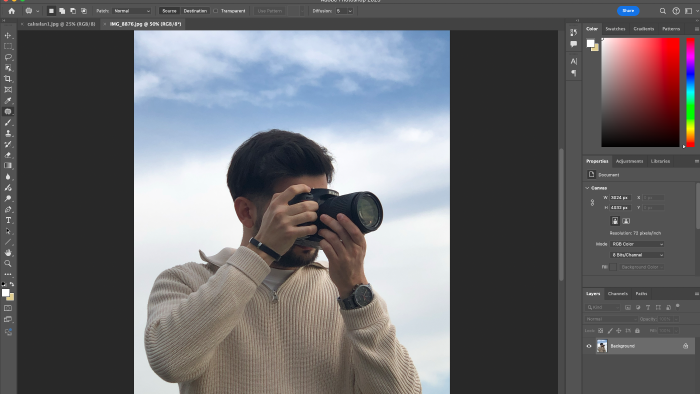Select the Object Selection tool
The height and width of the screenshot is (394, 700).
[x=8, y=68]
